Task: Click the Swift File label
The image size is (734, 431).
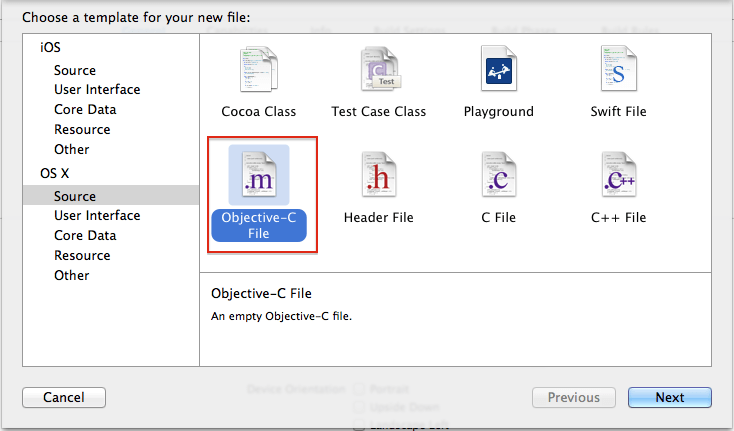Action: pyautogui.click(x=618, y=111)
